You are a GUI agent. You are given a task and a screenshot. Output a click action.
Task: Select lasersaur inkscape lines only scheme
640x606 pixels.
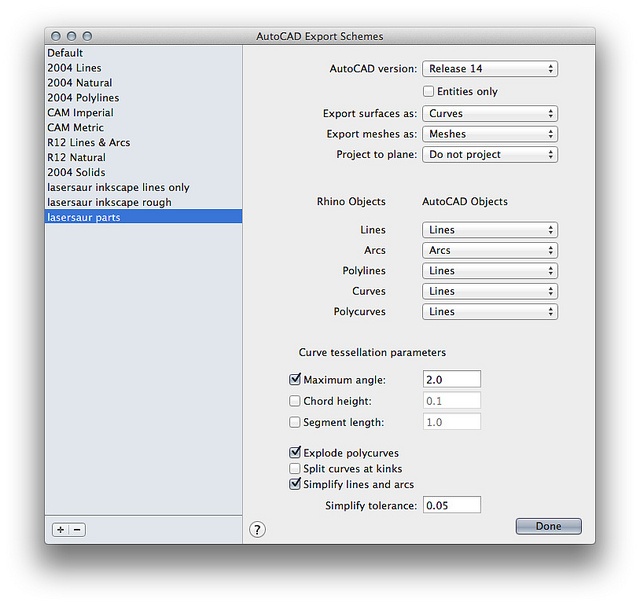point(143,187)
